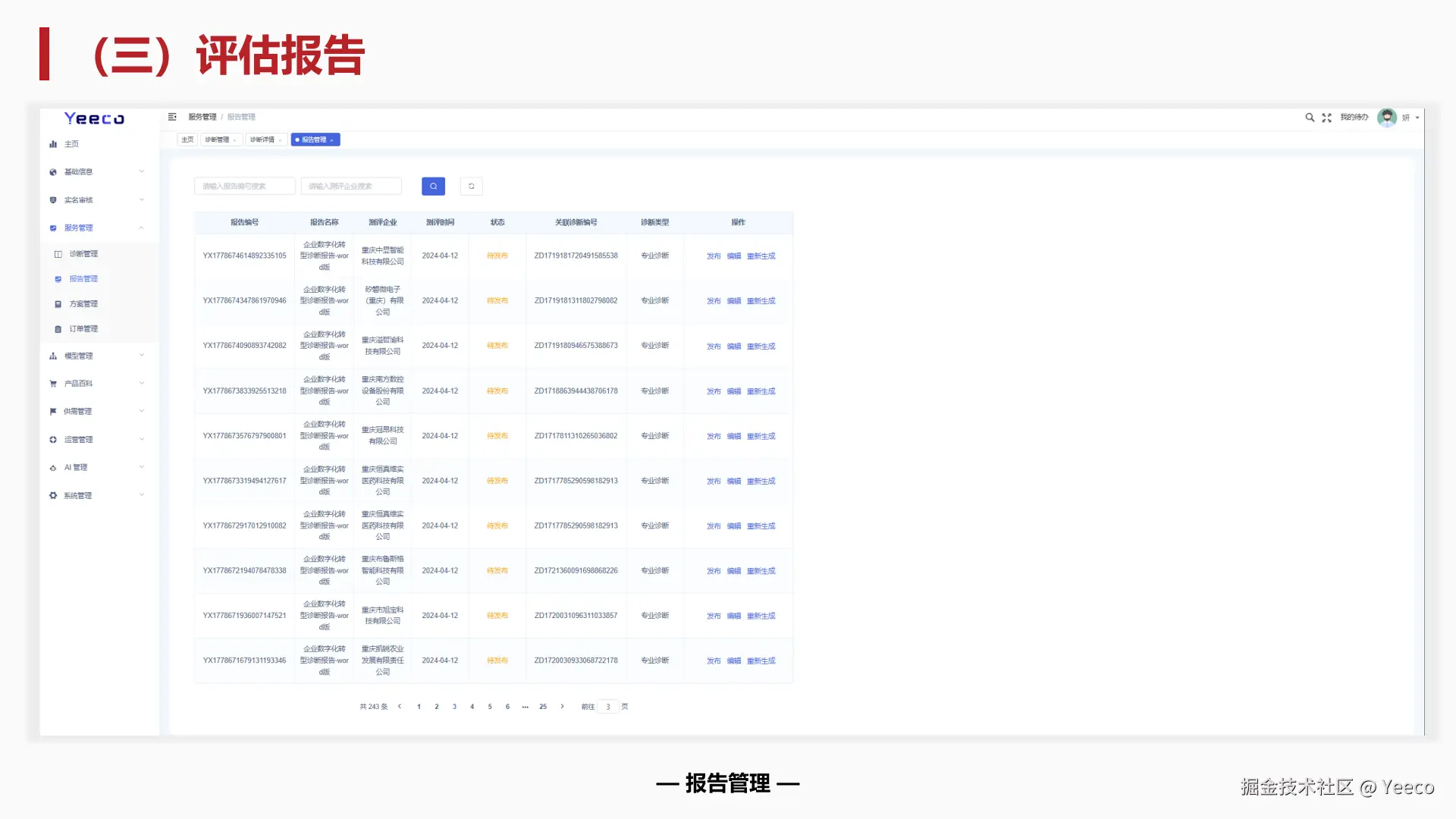
Task: Click 重新生成 link in the last row
Action: (x=761, y=661)
